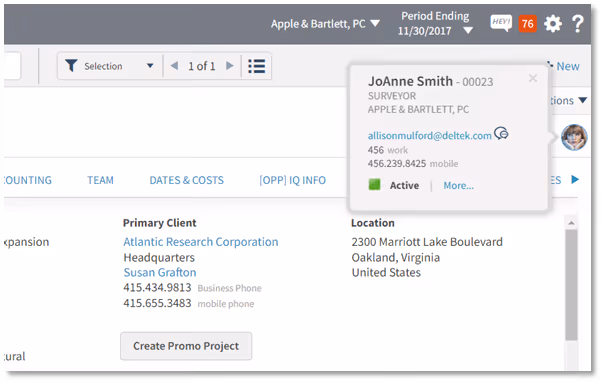Click the 1 of 1 record counter
The width and height of the screenshot is (602, 382).
202,66
